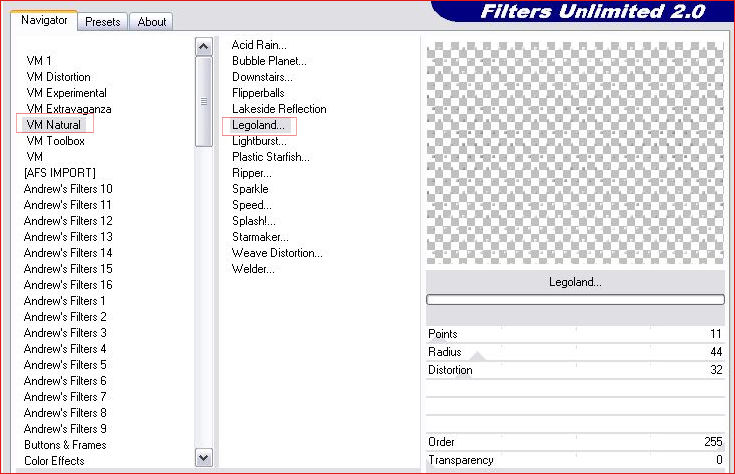The image size is (735, 474).
Task: Click the checkerboard filter preview
Action: tap(574, 152)
